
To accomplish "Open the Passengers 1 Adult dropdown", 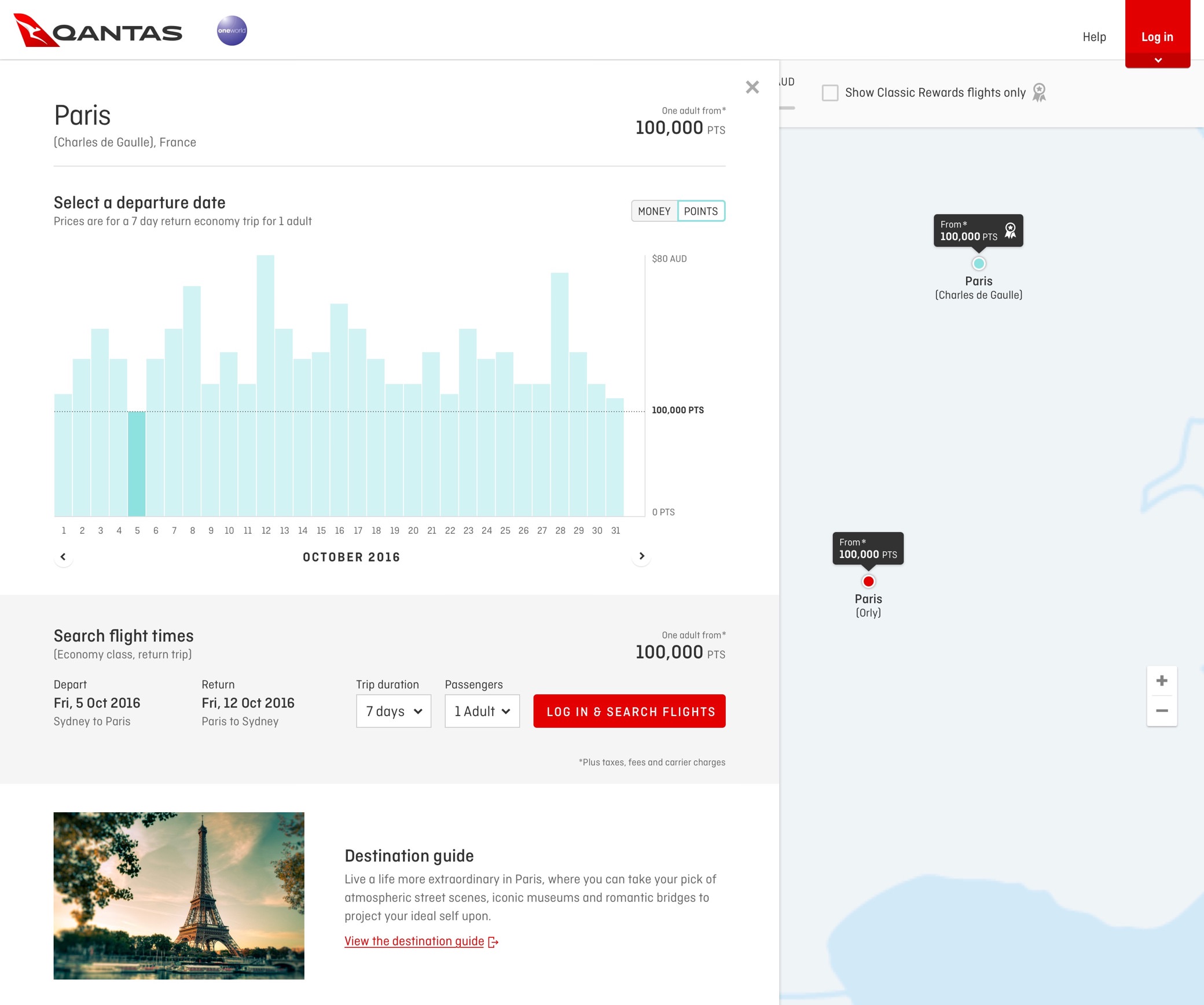I will tap(482, 711).
